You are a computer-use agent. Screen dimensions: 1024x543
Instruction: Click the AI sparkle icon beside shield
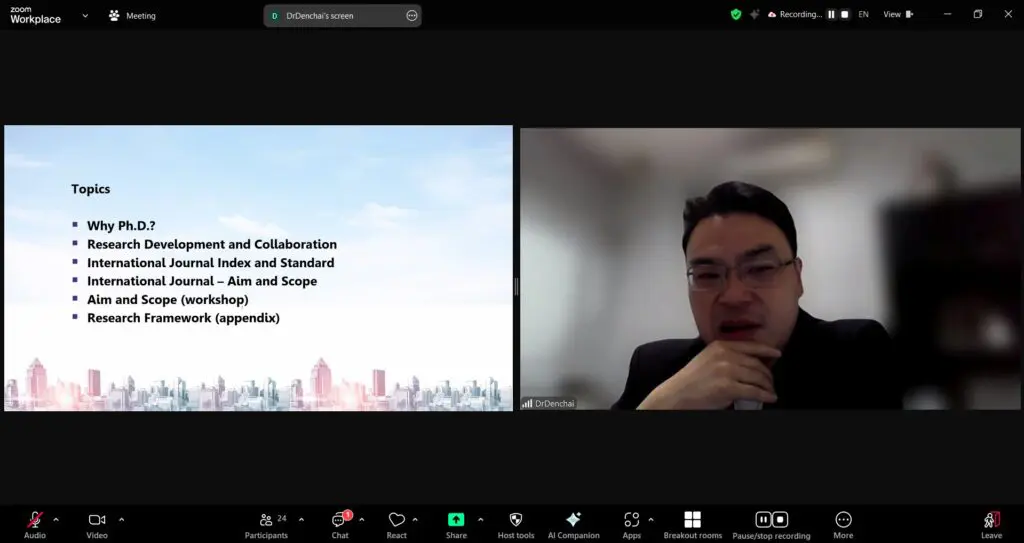pyautogui.click(x=754, y=14)
